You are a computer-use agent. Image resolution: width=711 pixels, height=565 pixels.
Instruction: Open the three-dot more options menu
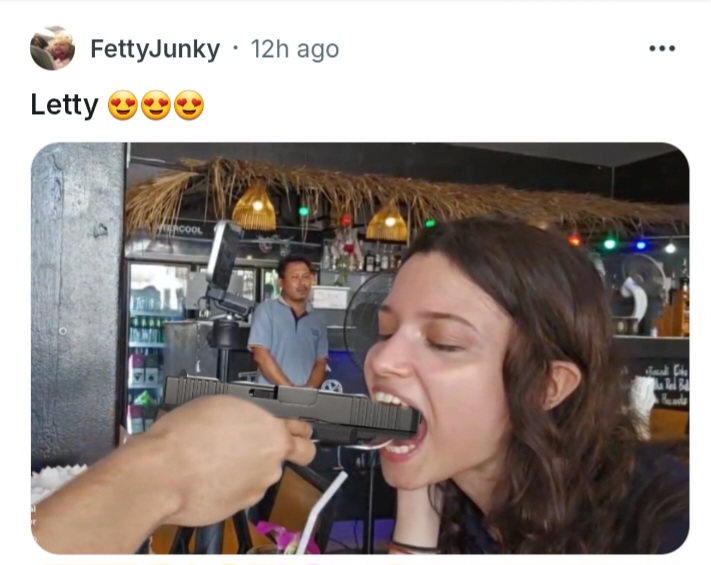[x=662, y=48]
